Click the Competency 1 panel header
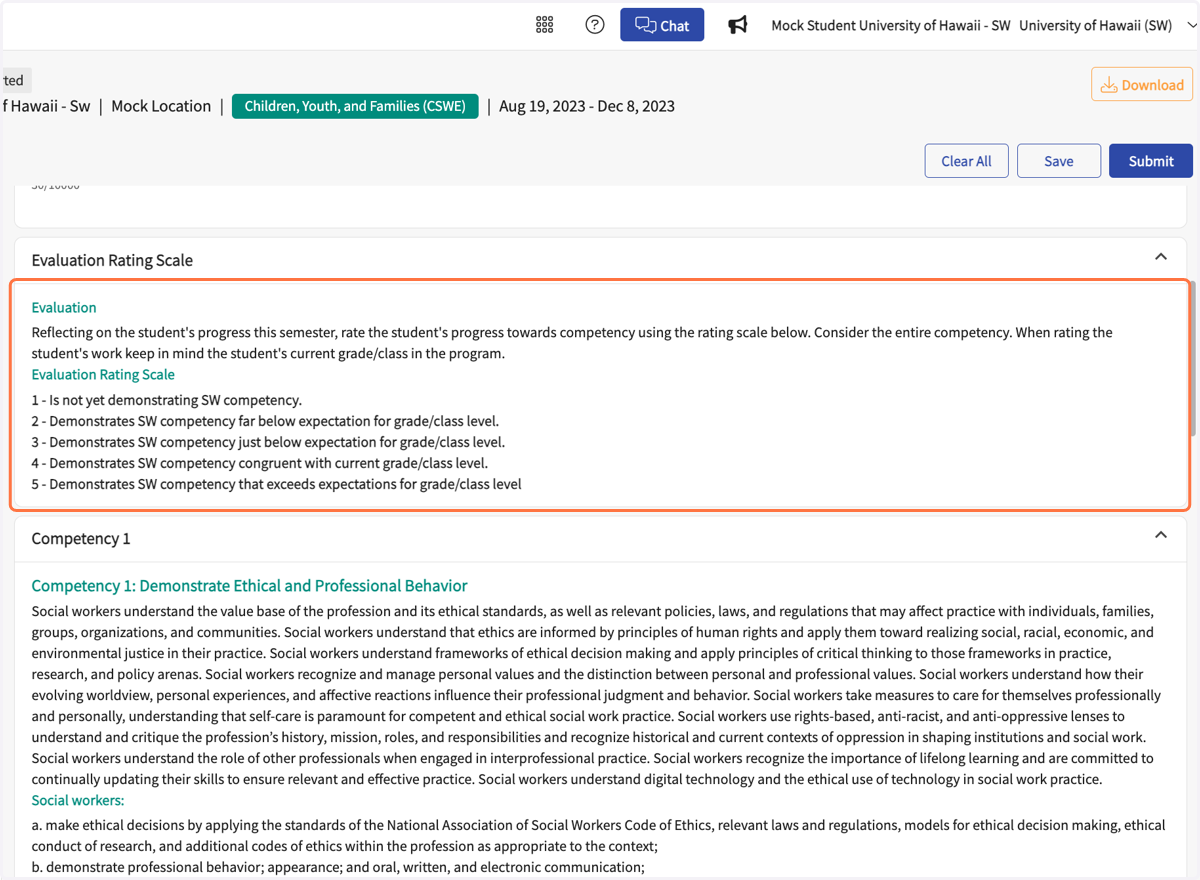Viewport: 1200px width, 880px height. [600, 538]
